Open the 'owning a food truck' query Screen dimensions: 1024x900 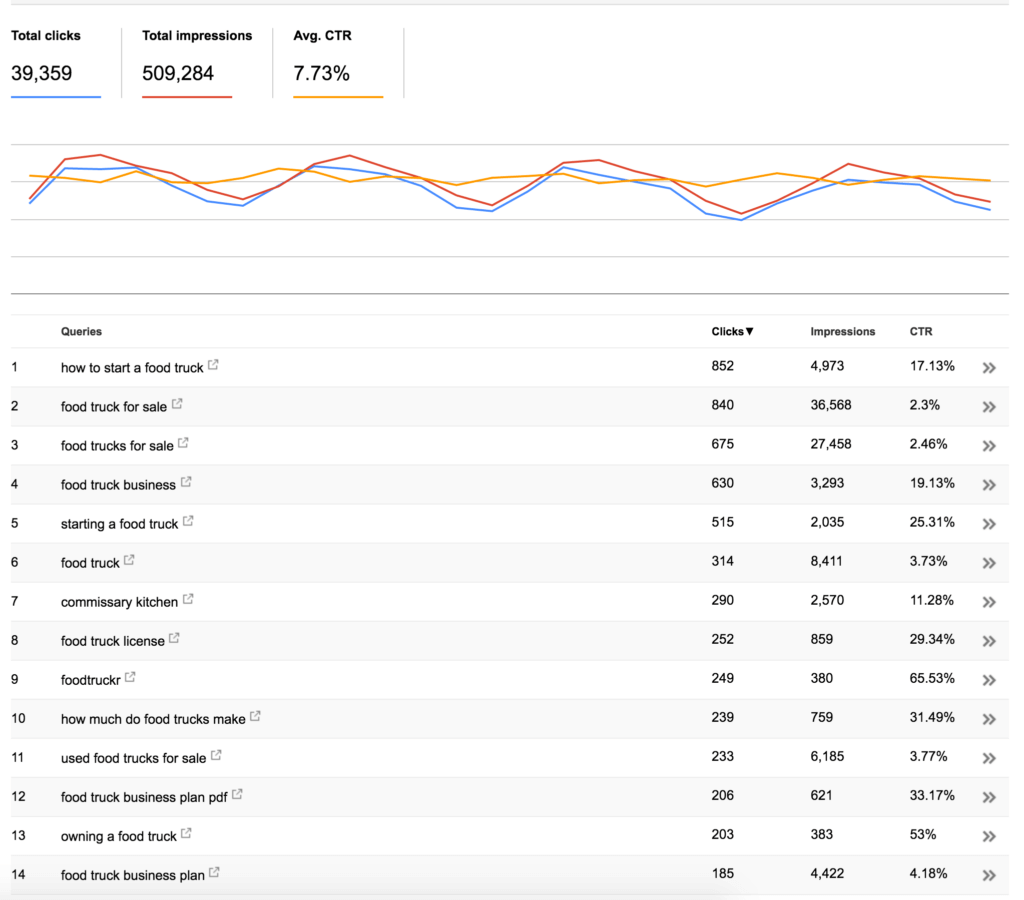119,837
